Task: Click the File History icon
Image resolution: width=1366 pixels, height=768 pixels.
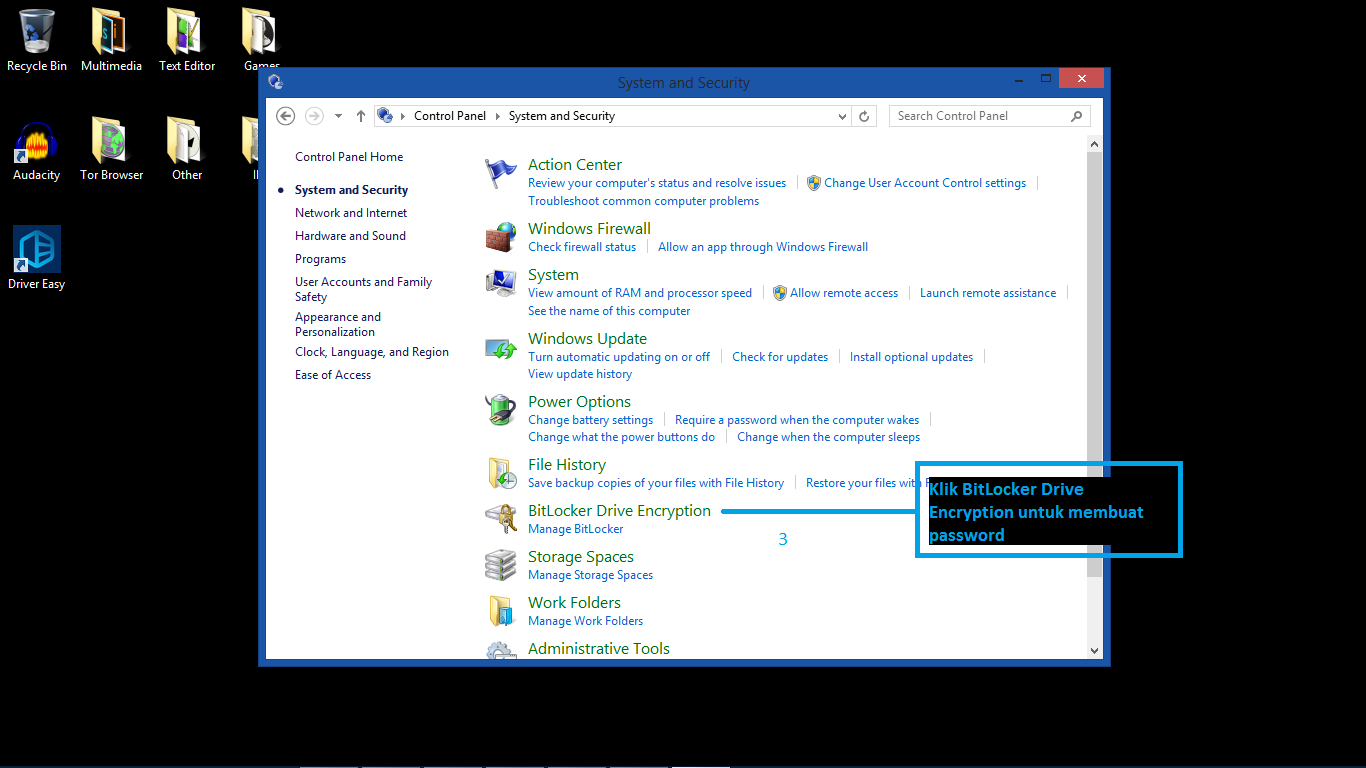Action: [501, 473]
